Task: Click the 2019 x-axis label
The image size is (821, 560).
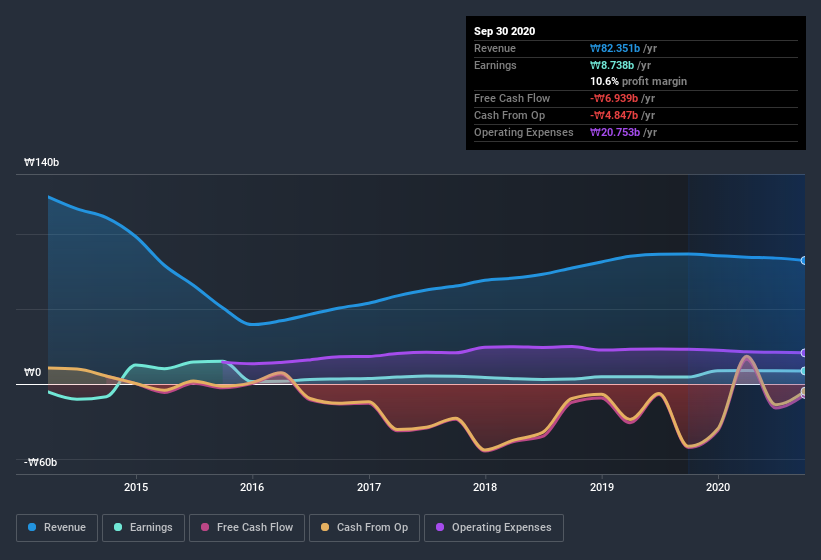Action: (x=602, y=487)
